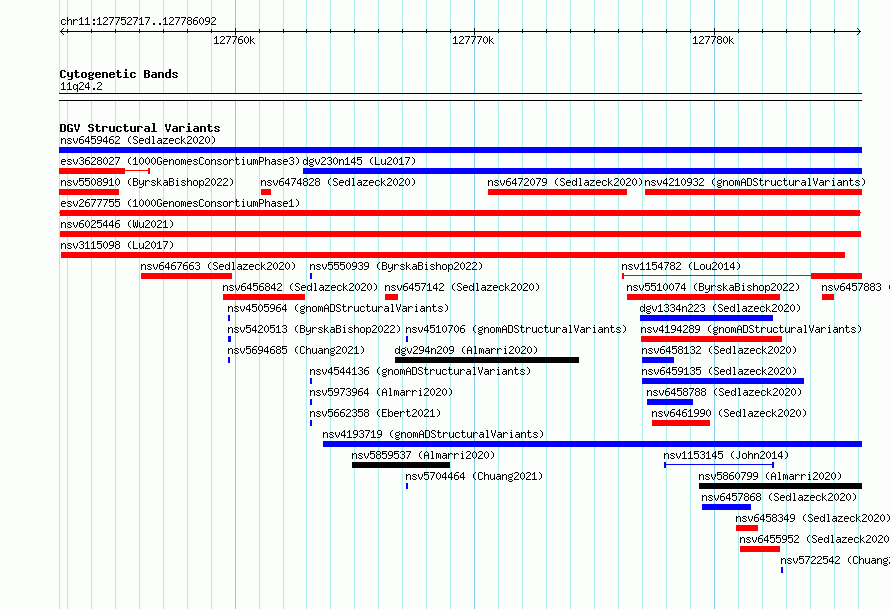The height and width of the screenshot is (609, 890).
Task: Click the black nsv5859537 variant bar
Action: click(401, 465)
